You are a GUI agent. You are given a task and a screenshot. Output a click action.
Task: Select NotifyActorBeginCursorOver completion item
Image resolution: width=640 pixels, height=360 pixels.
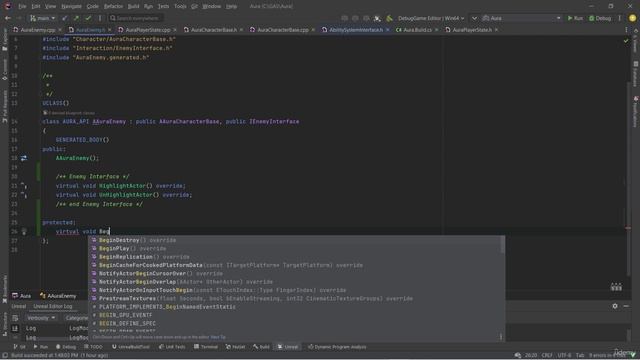(295, 273)
